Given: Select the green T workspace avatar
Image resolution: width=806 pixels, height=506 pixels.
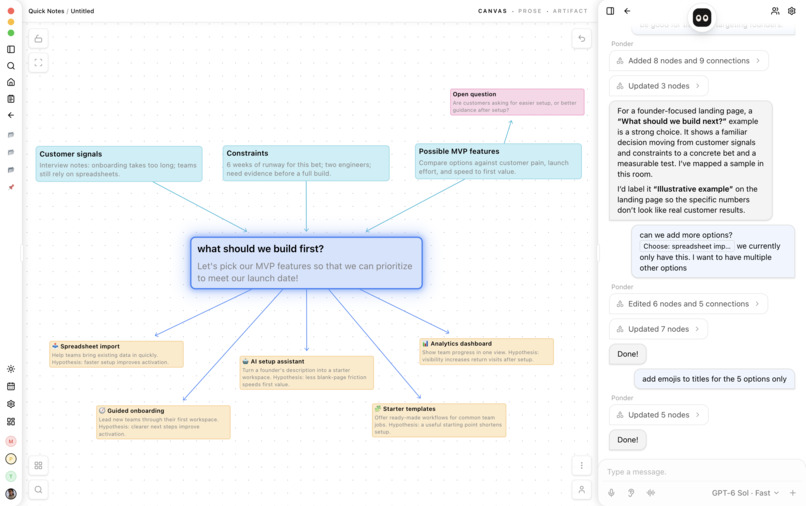Looking at the screenshot, I should (11, 476).
